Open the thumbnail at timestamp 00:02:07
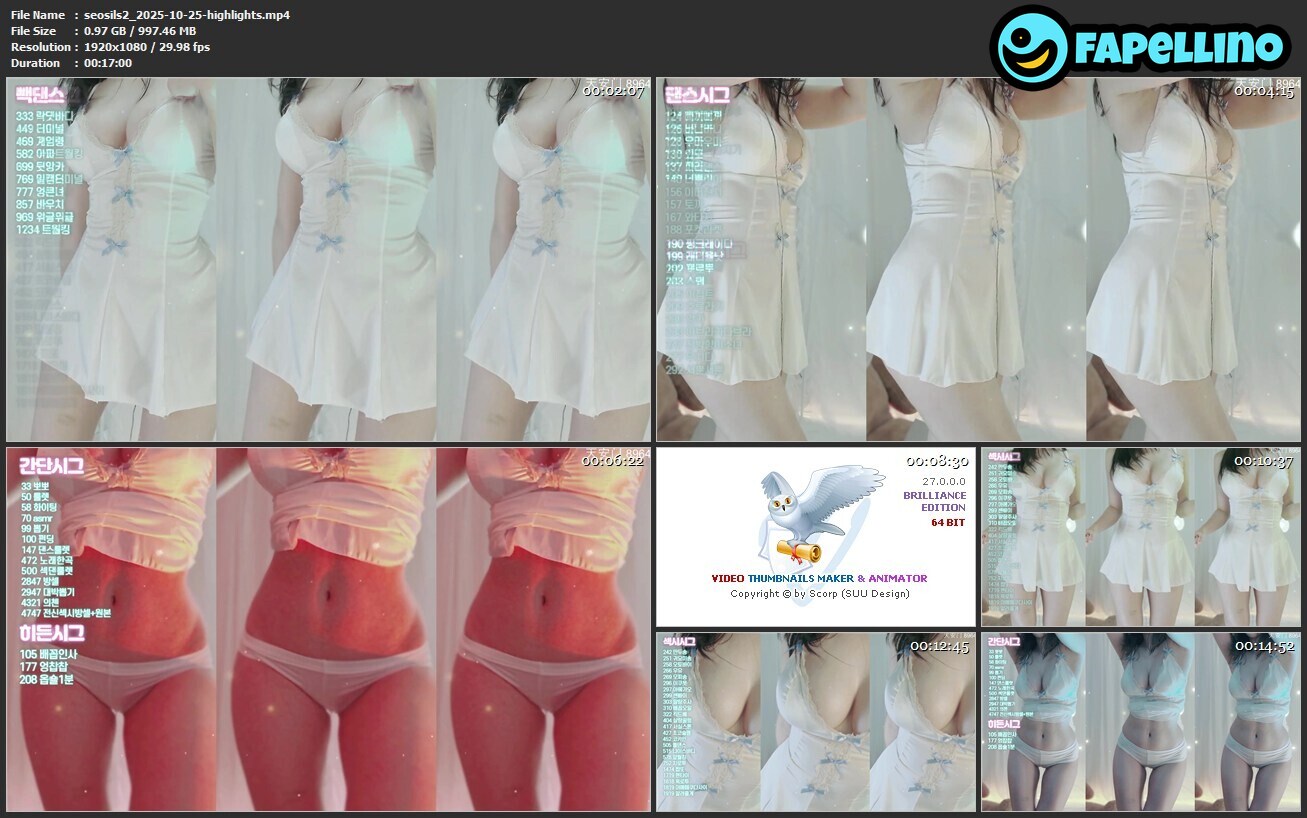Viewport: 1307px width, 818px height. click(328, 260)
